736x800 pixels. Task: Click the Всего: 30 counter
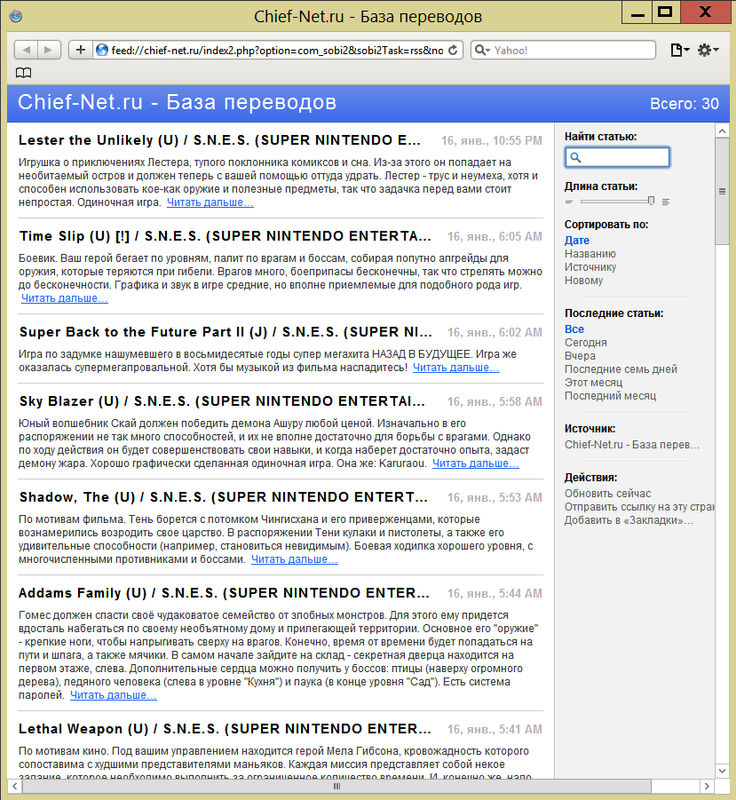pyautogui.click(x=684, y=104)
